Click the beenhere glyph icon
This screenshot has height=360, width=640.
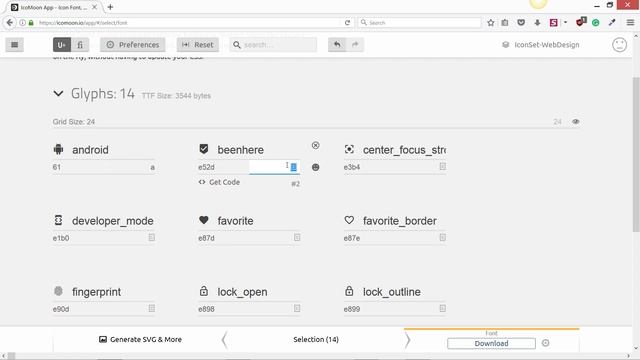pyautogui.click(x=204, y=149)
